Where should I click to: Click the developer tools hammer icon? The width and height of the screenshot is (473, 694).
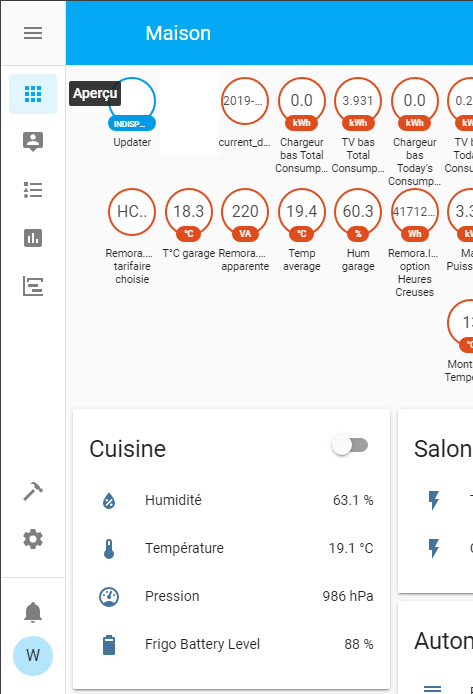click(x=33, y=491)
